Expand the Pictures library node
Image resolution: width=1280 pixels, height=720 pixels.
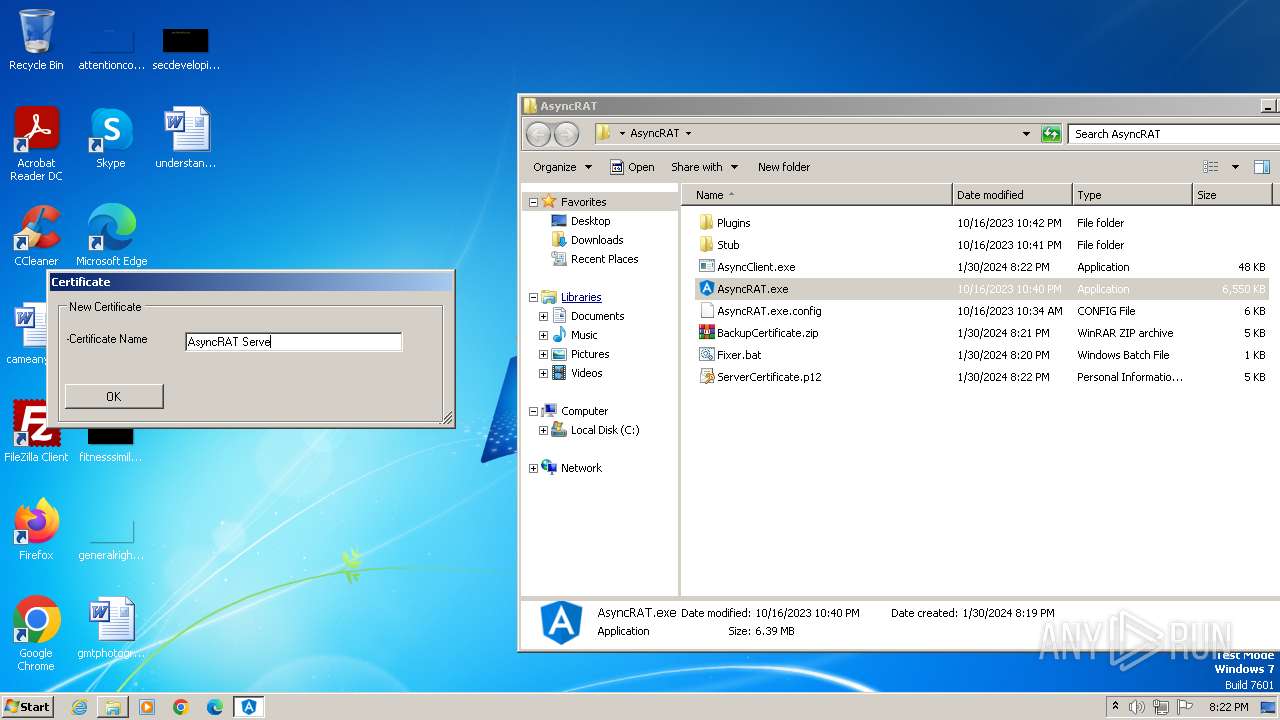543,354
